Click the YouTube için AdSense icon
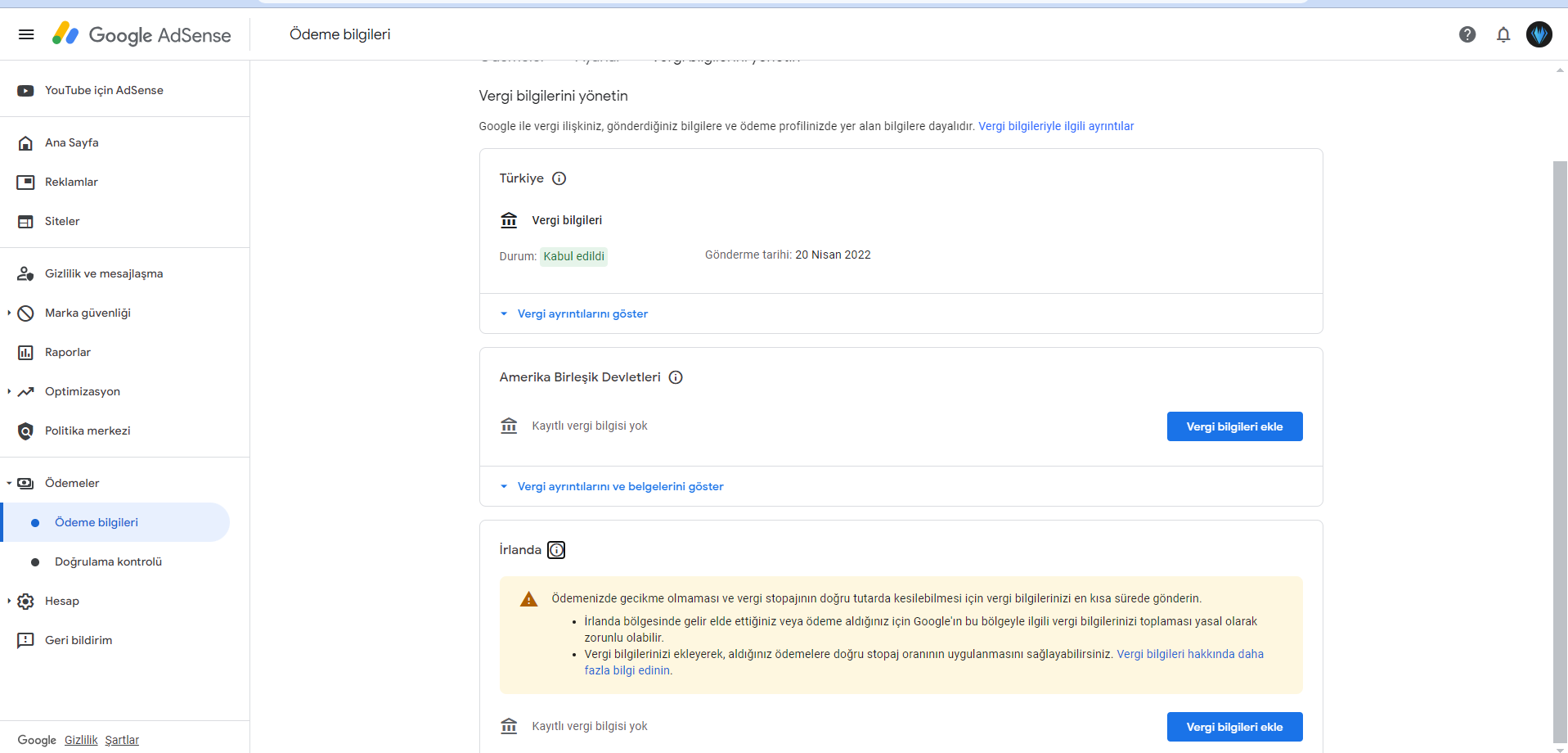This screenshot has width=1568, height=753. point(26,91)
